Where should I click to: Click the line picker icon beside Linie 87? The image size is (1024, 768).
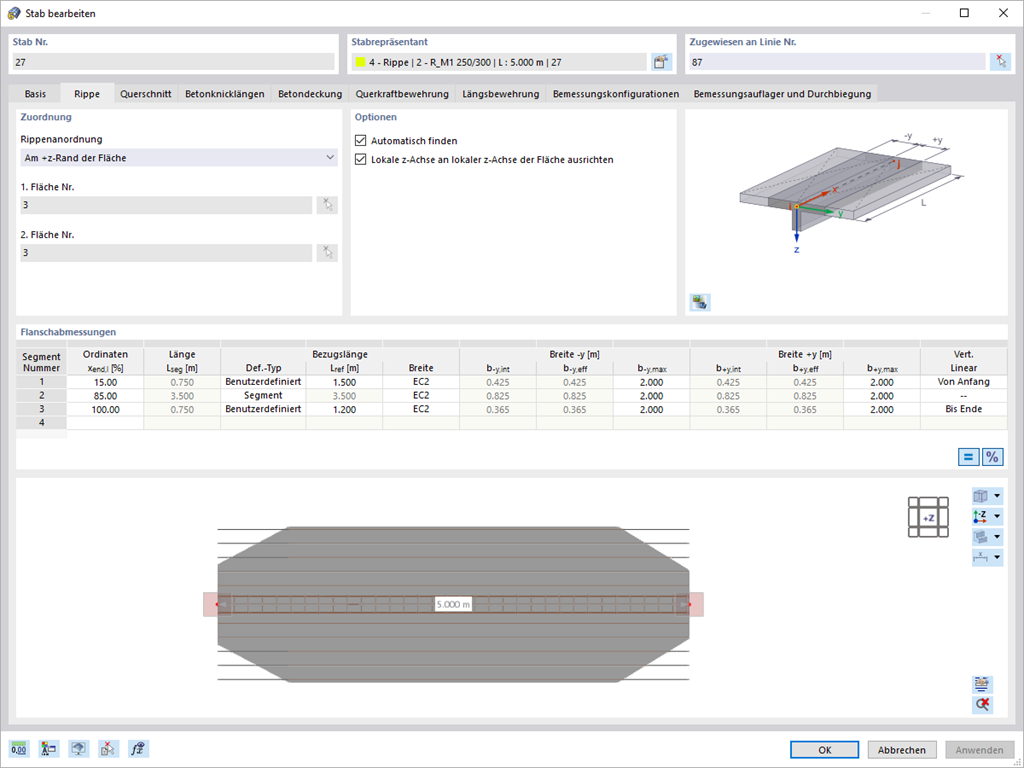click(x=1000, y=62)
